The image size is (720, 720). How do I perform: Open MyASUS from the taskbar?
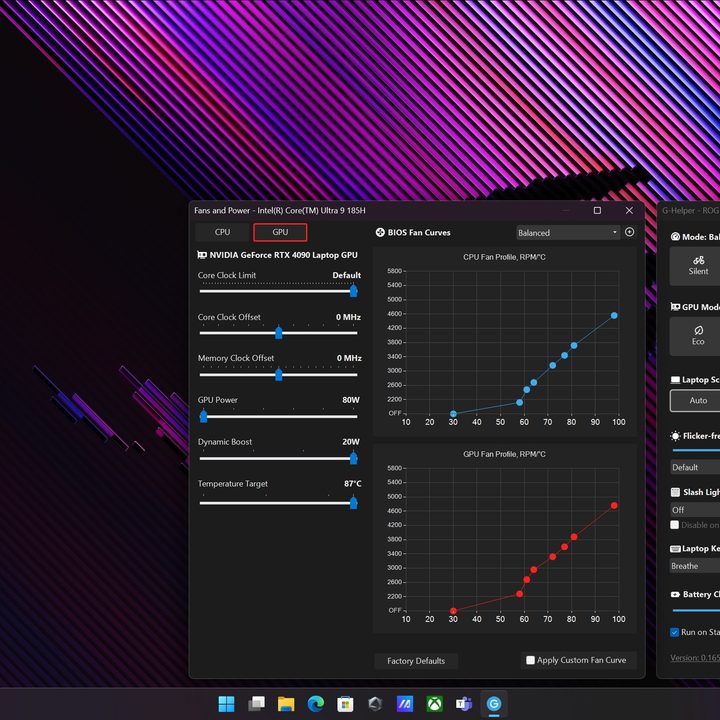click(x=405, y=703)
